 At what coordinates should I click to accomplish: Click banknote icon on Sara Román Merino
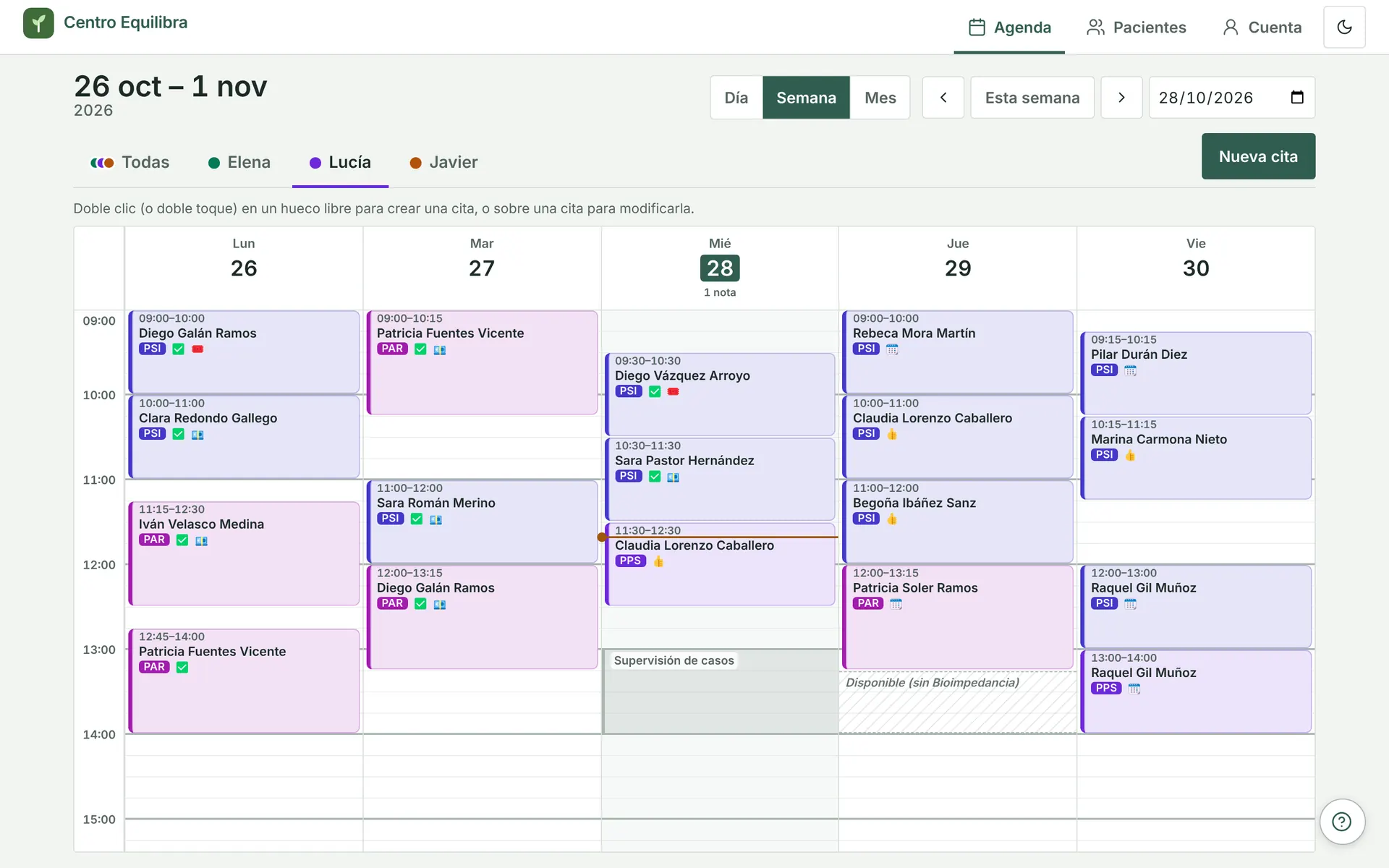pos(436,519)
